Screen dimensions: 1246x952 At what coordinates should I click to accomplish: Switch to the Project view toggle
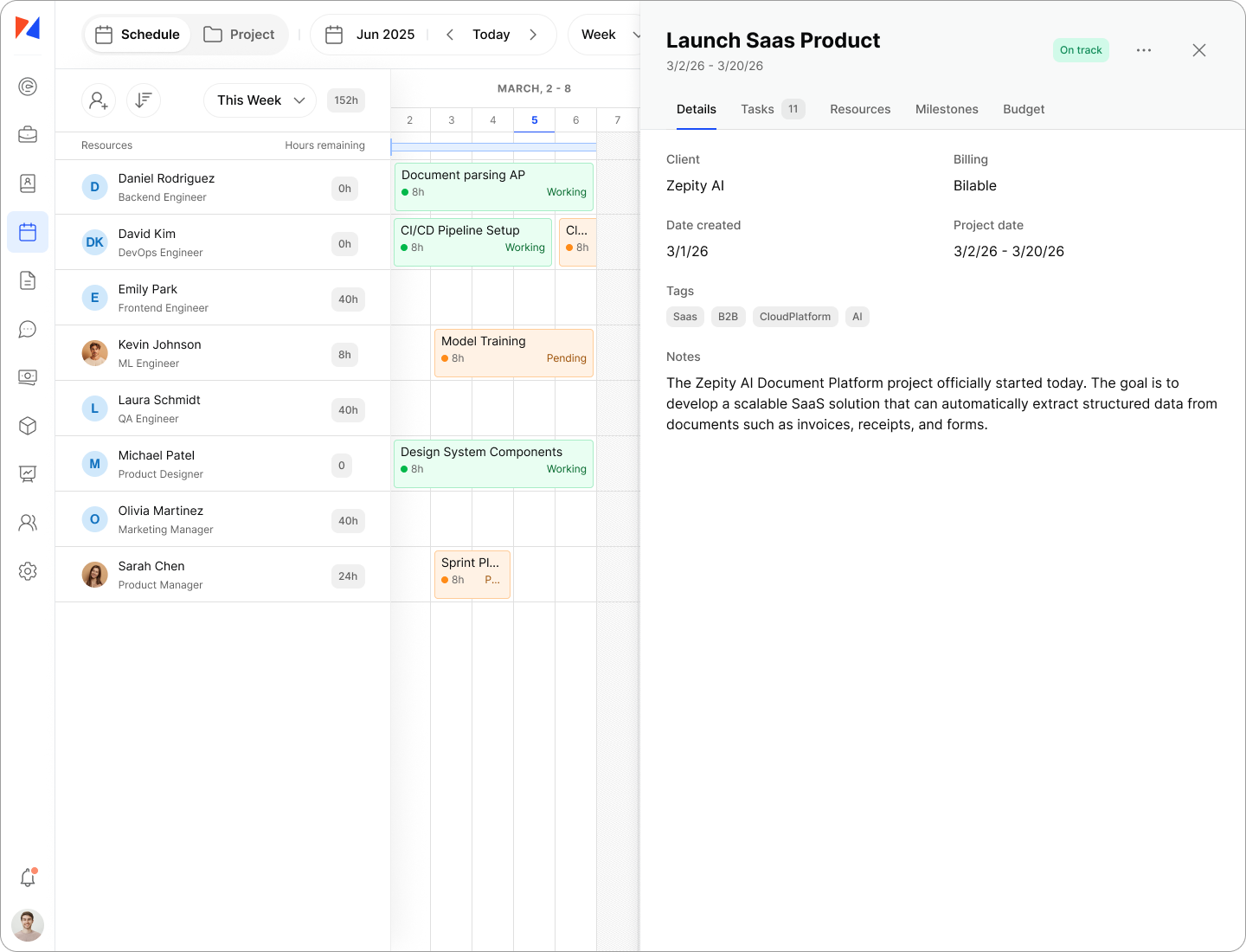pyautogui.click(x=239, y=35)
